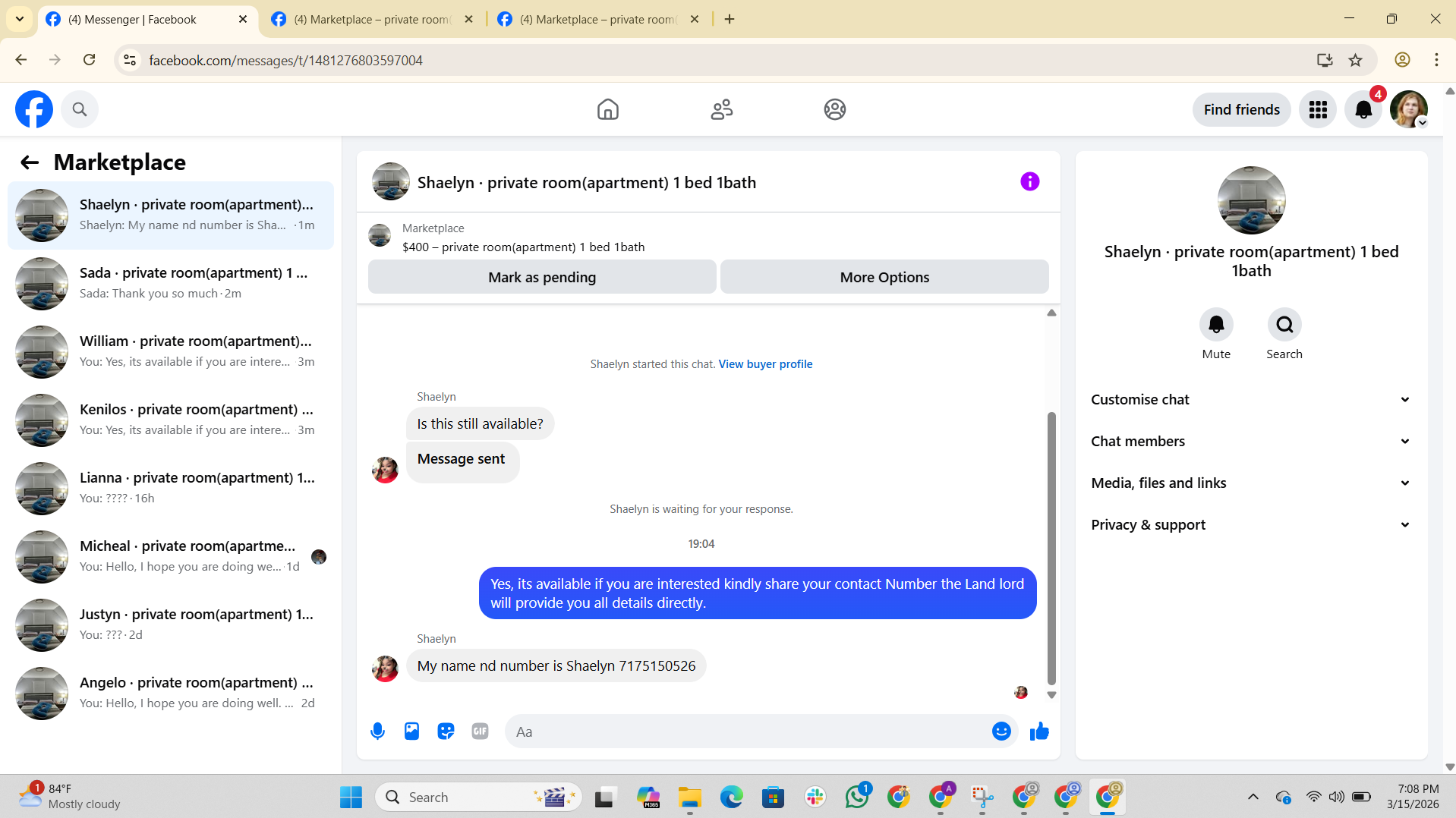Open notifications bell with badge 4

1363,110
